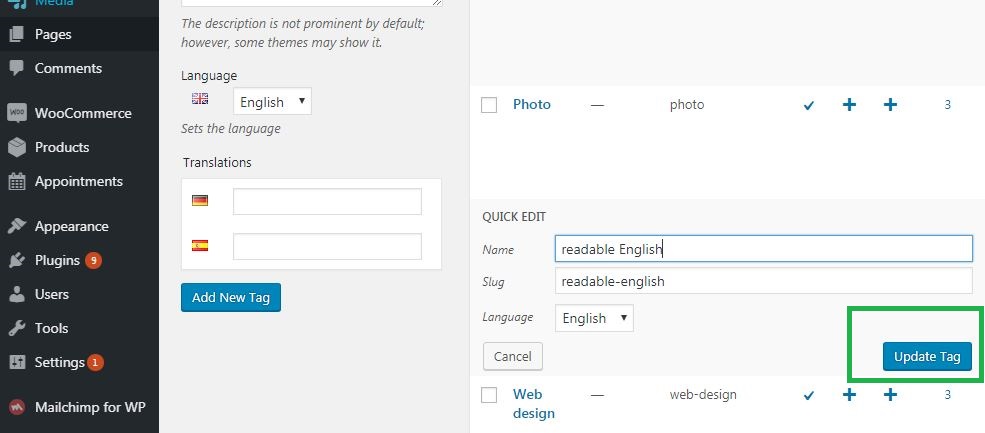Click the Add New Tag button
Image resolution: width=985 pixels, height=433 pixels.
pyautogui.click(x=231, y=297)
